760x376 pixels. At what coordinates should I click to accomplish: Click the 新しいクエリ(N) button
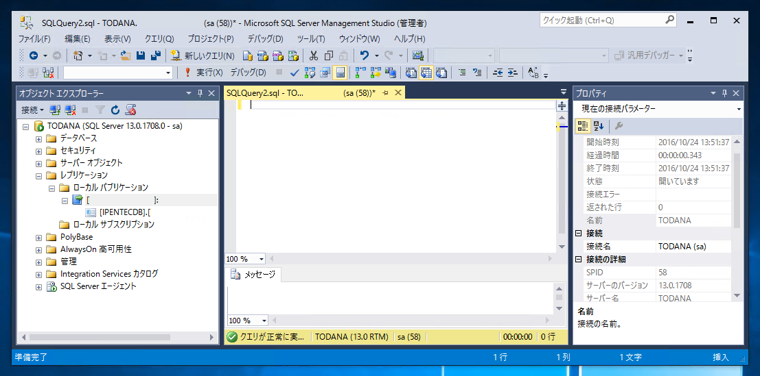204,56
